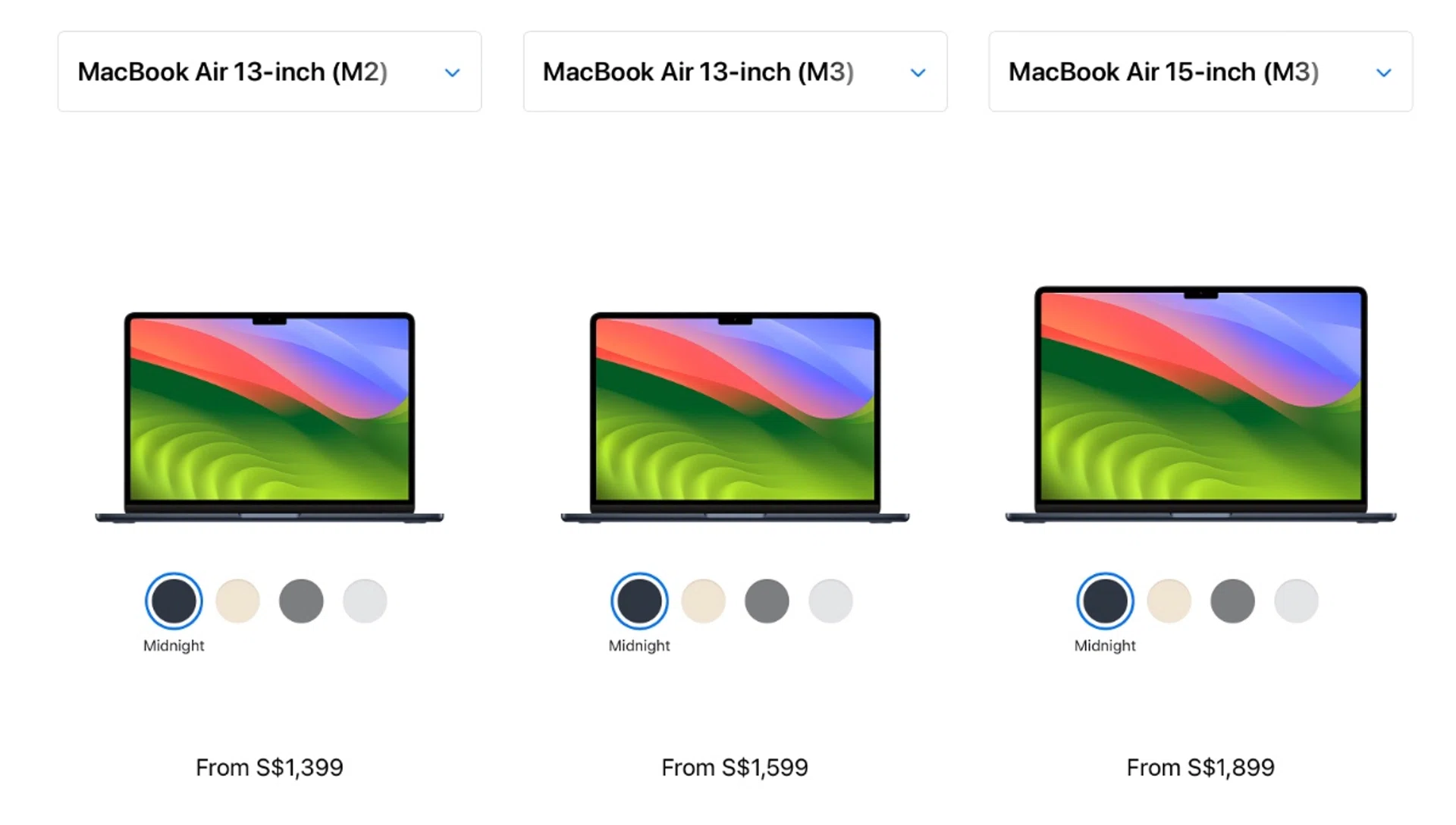Screen dimensions: 1456x825
Task: Open the MacBook Air 15-inch (M3) model selector
Action: tap(1200, 72)
